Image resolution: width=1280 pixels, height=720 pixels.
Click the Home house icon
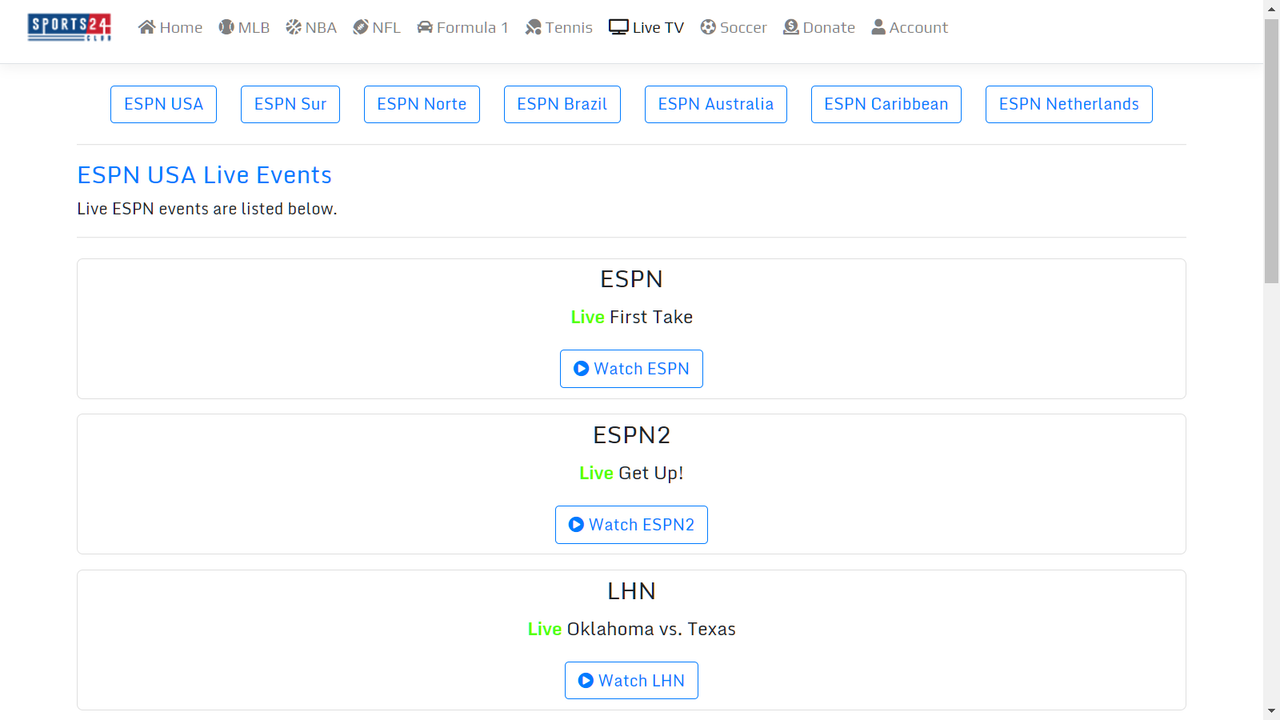point(147,27)
